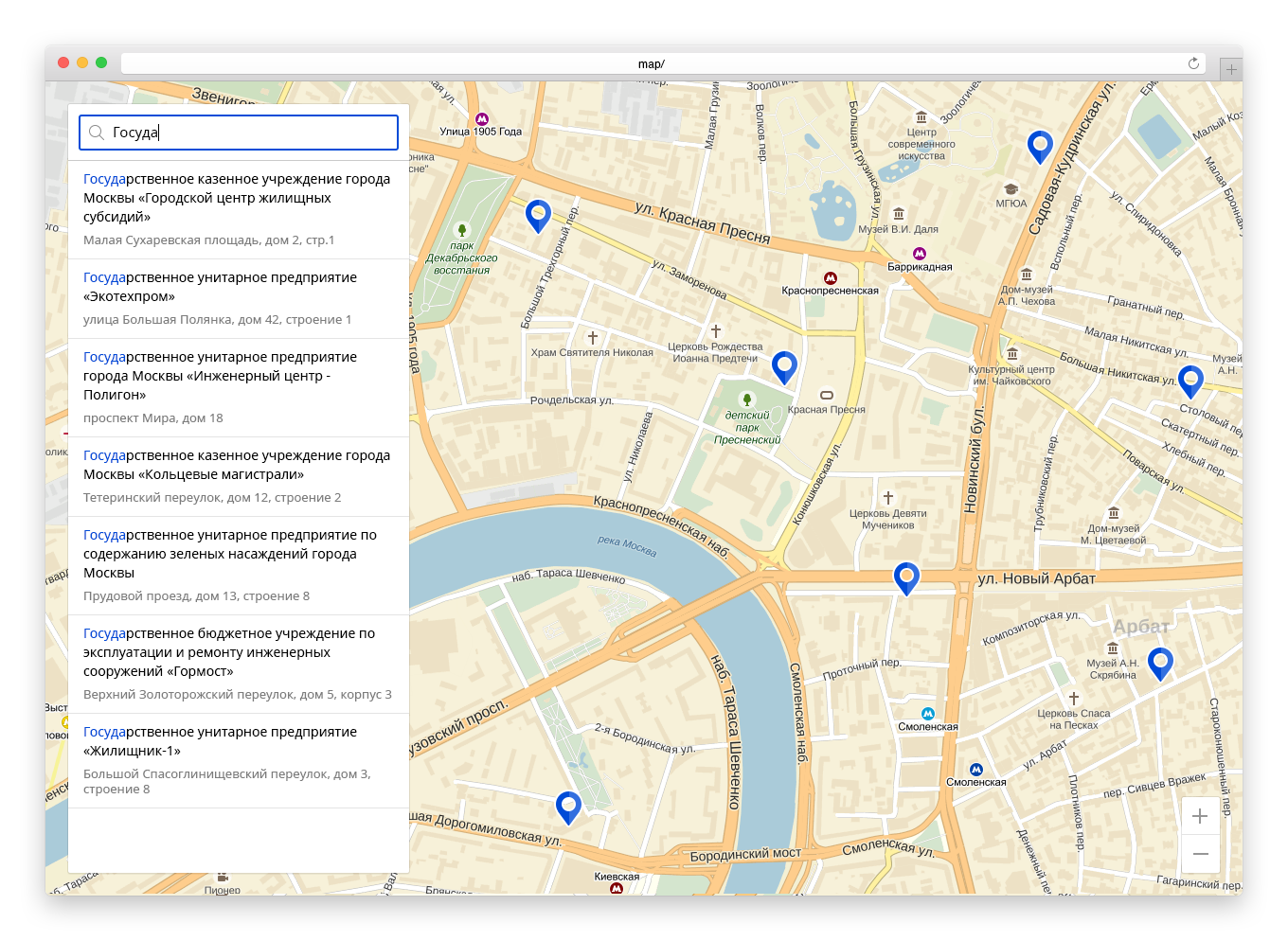Click the map pin near ул. Новый Арбат
This screenshot has height=941, width=1288.
coord(906,578)
